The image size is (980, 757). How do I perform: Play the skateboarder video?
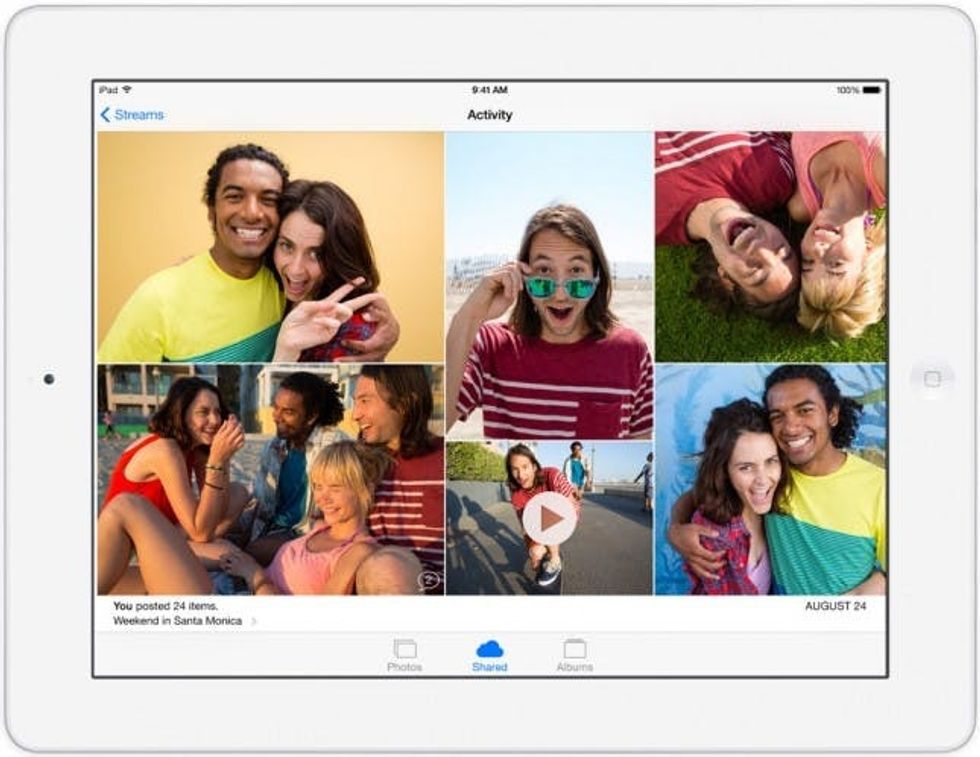click(x=549, y=518)
